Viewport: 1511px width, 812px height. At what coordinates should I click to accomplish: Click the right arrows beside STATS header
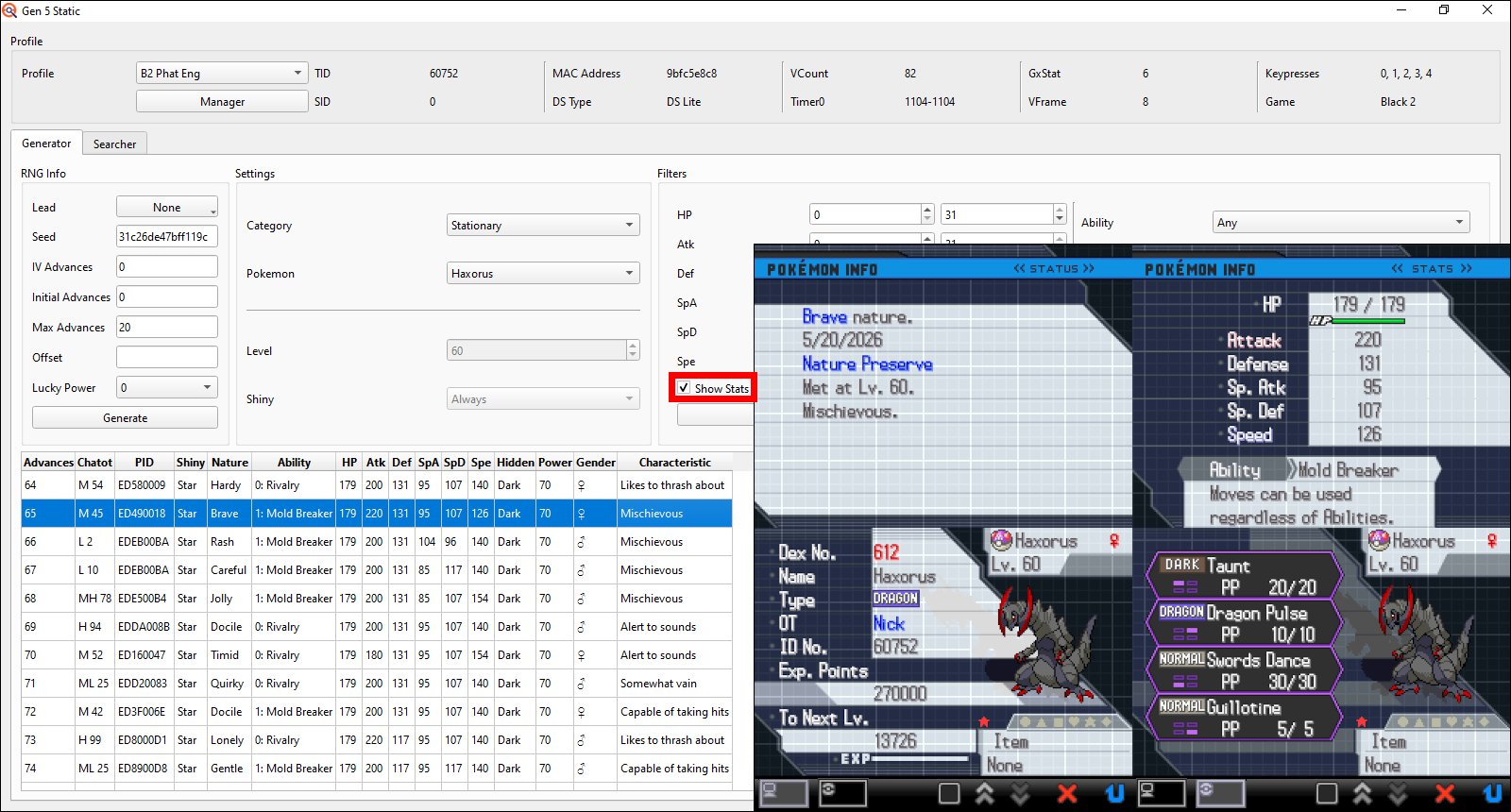1467,269
